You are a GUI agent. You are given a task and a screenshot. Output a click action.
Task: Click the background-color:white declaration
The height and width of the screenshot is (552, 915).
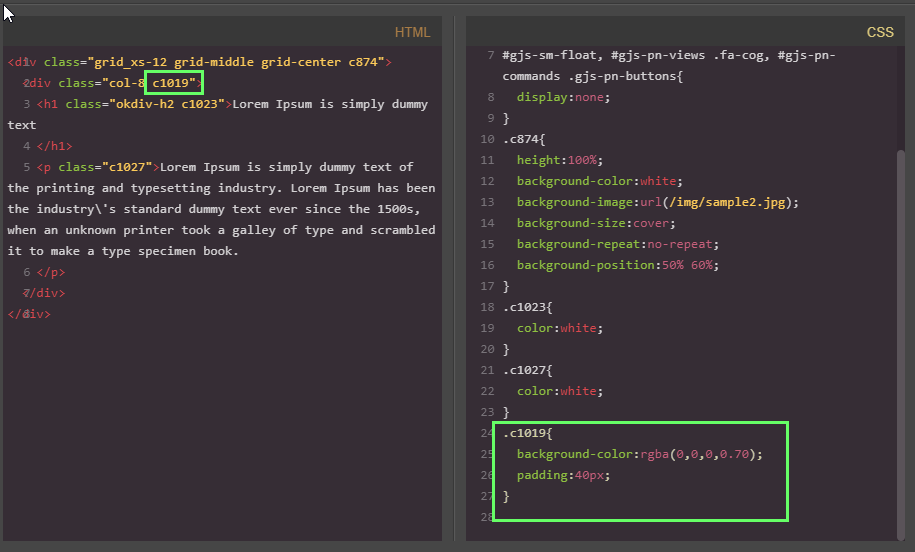599,181
